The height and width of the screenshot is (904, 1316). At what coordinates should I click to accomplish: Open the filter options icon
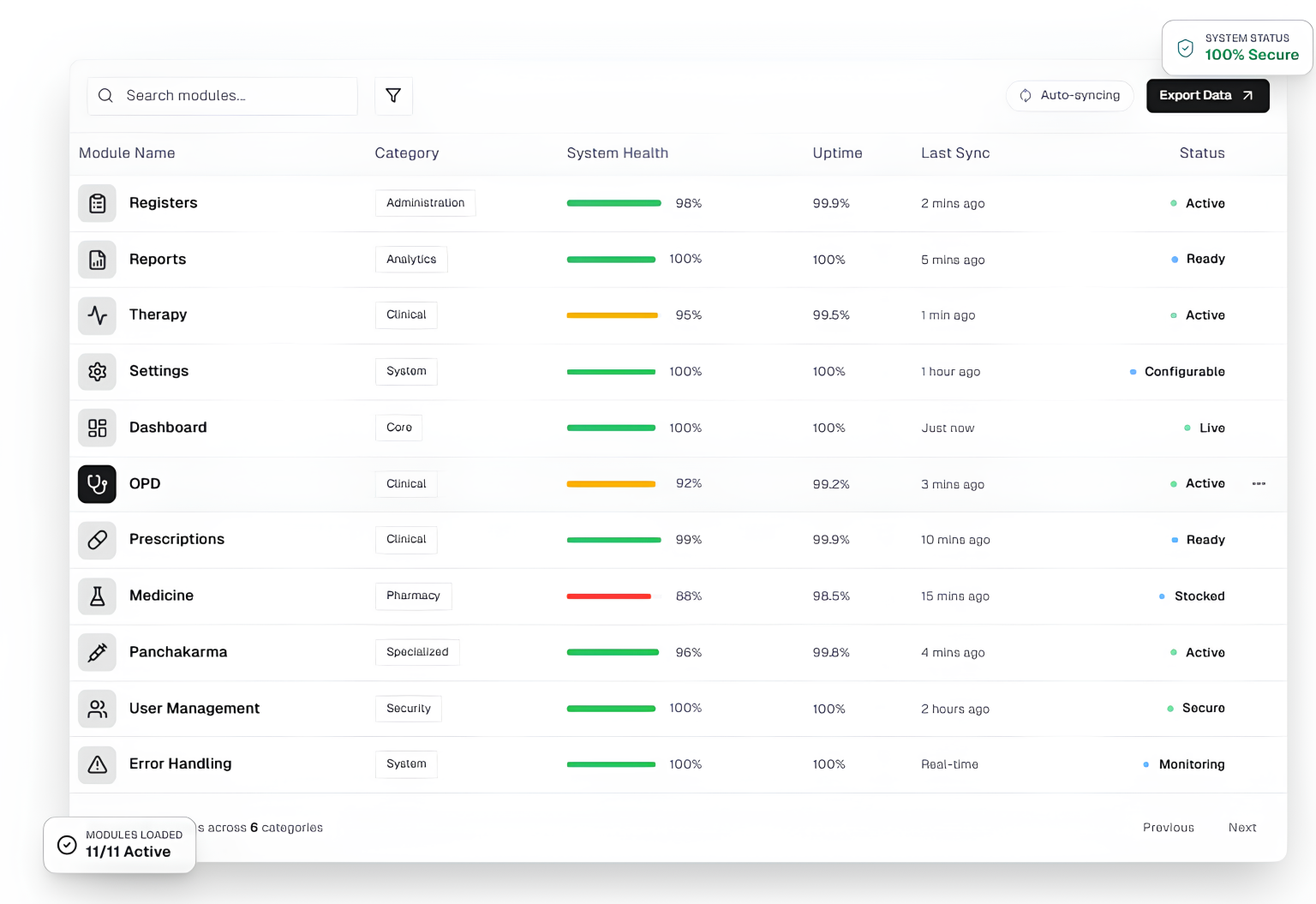393,95
